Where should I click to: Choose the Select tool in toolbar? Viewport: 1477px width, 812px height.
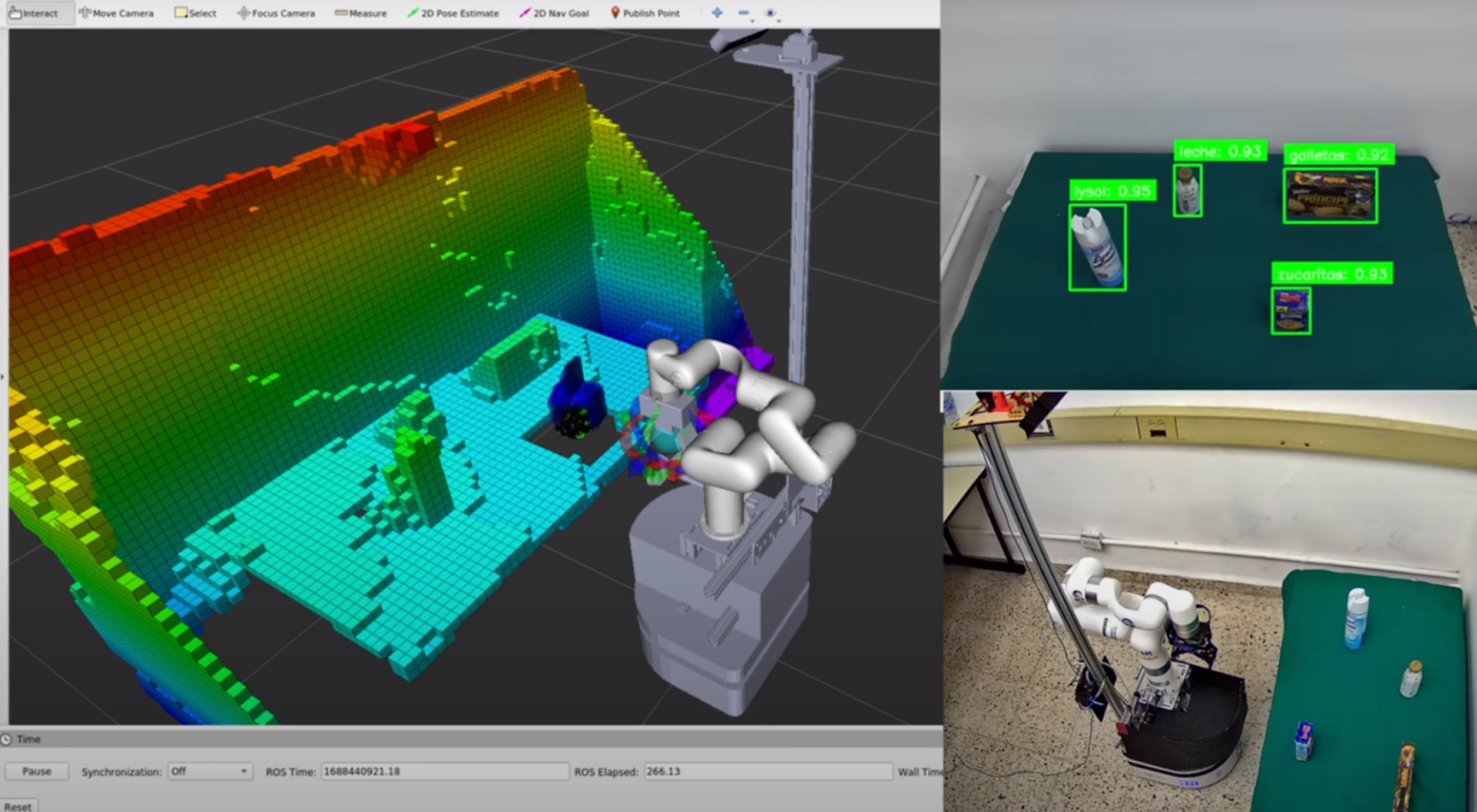click(x=195, y=13)
